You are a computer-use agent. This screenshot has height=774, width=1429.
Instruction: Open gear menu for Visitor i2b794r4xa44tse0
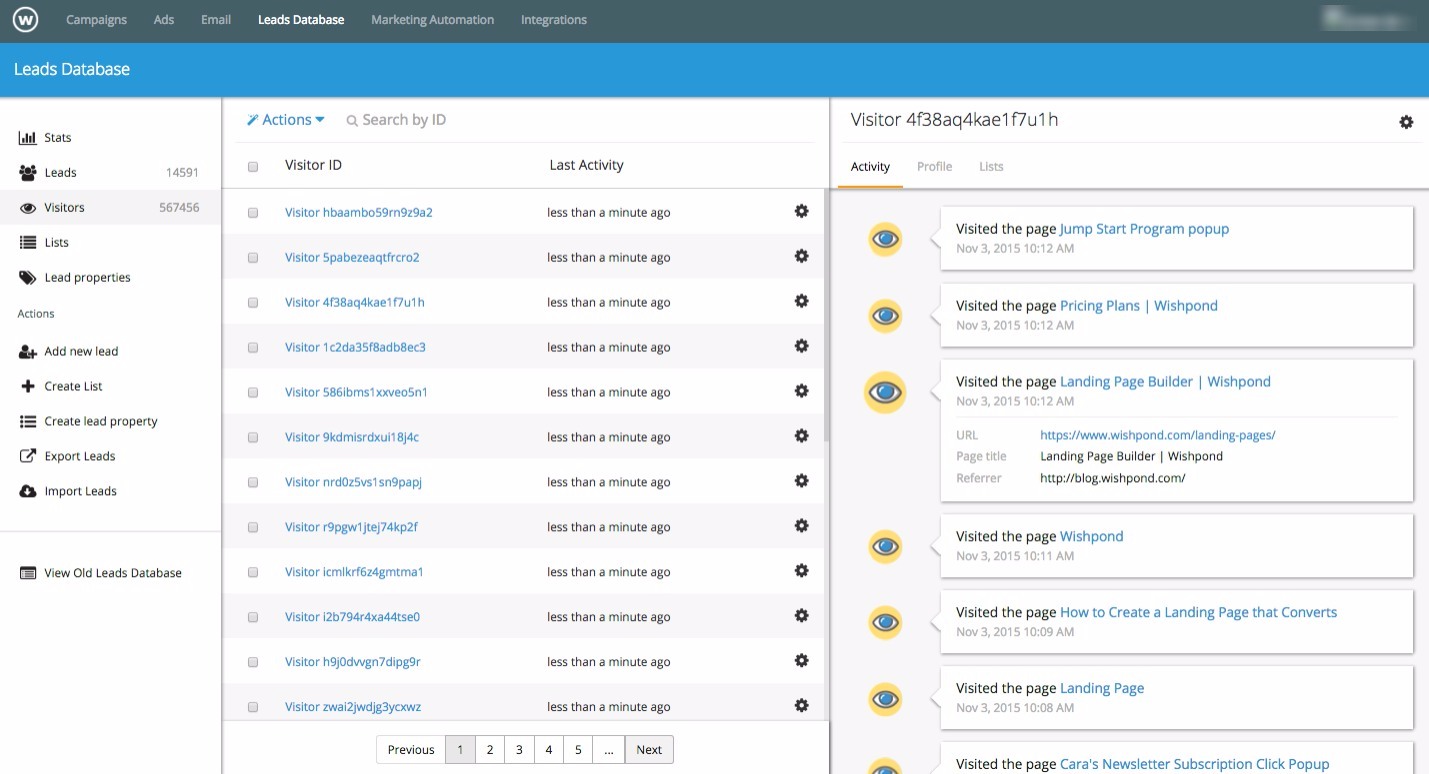tap(801, 616)
